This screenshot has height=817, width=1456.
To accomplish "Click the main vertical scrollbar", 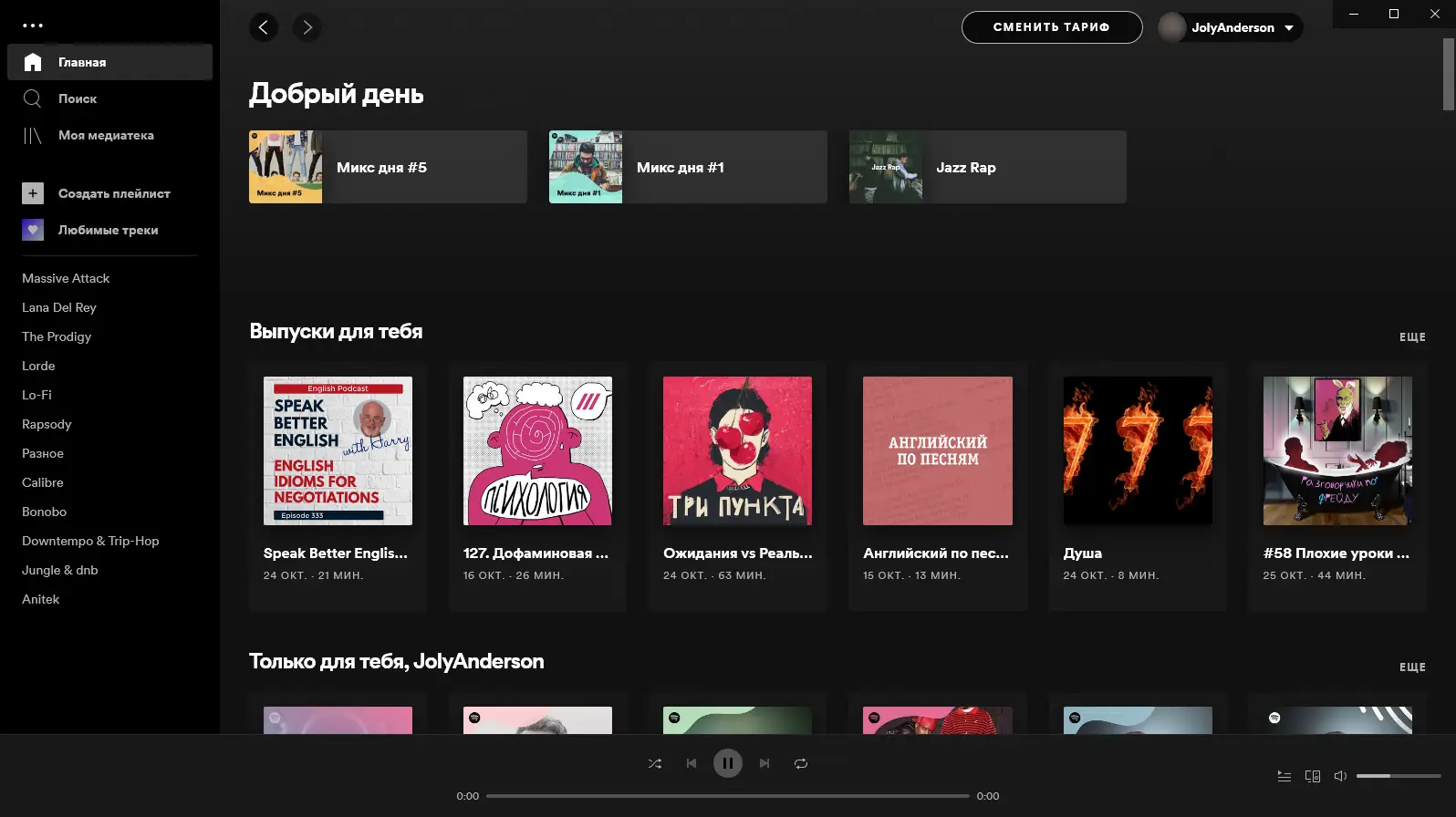I will click(1448, 75).
